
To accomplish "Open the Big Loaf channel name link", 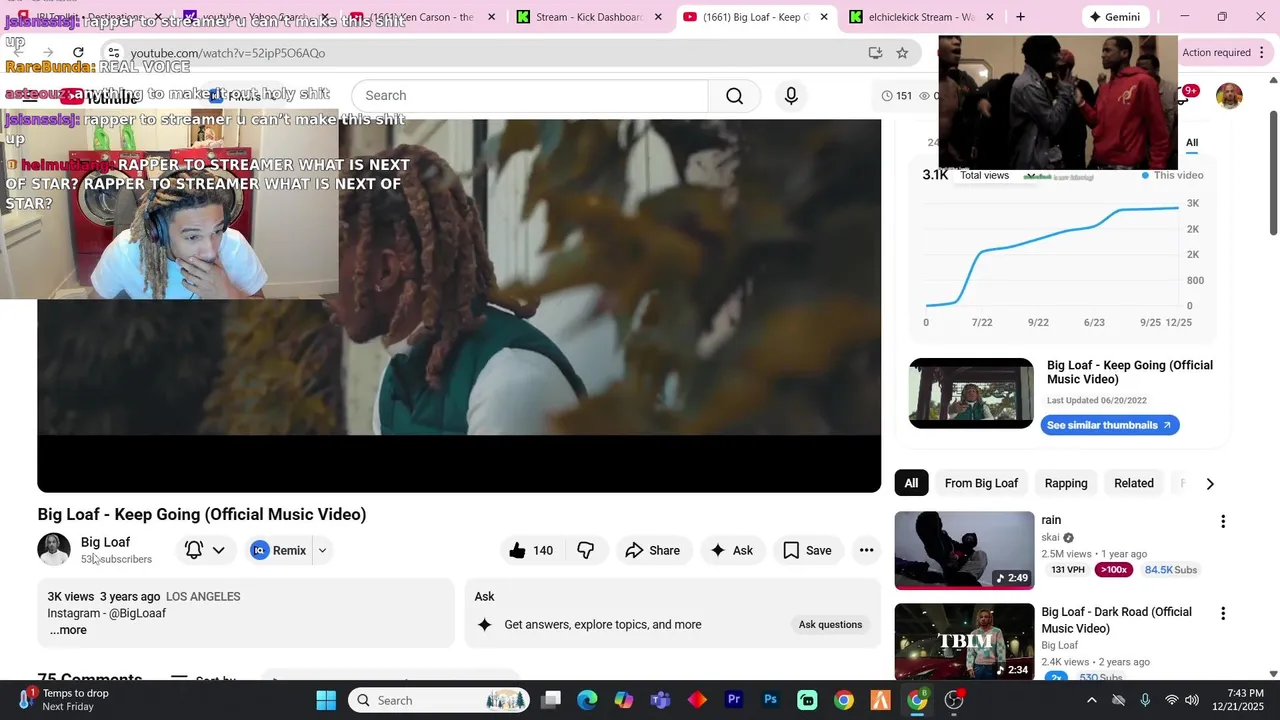I will click(x=105, y=542).
